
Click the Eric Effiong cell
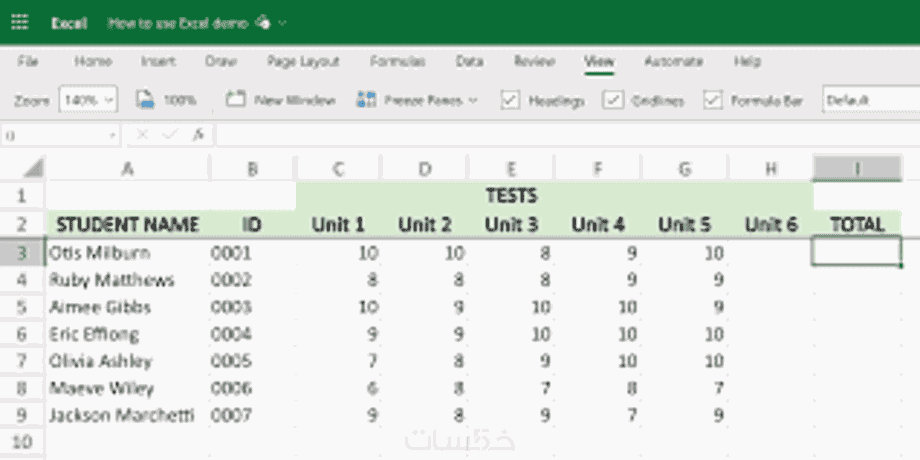[x=127, y=334]
